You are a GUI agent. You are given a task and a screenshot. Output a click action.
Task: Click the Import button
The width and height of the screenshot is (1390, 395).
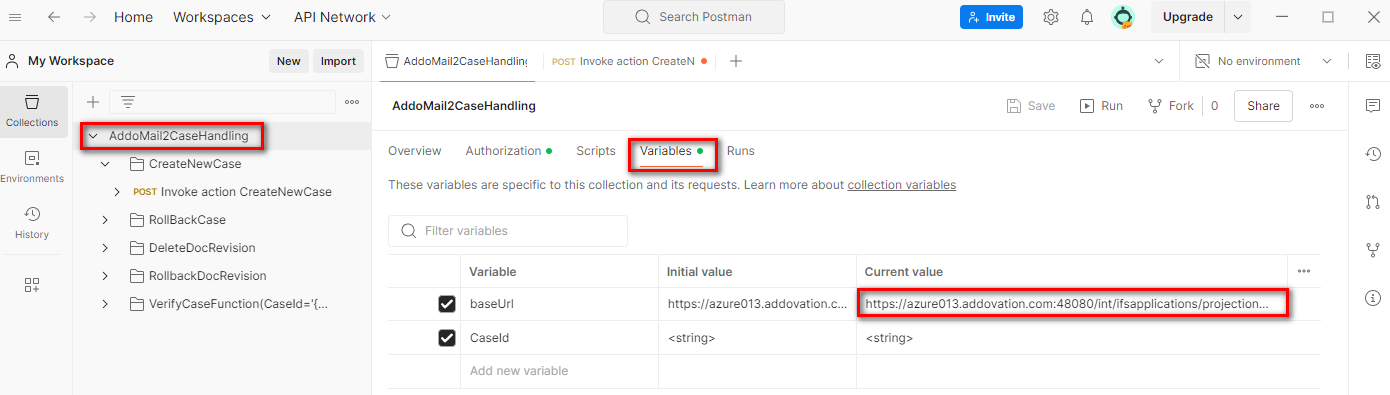[x=338, y=61]
